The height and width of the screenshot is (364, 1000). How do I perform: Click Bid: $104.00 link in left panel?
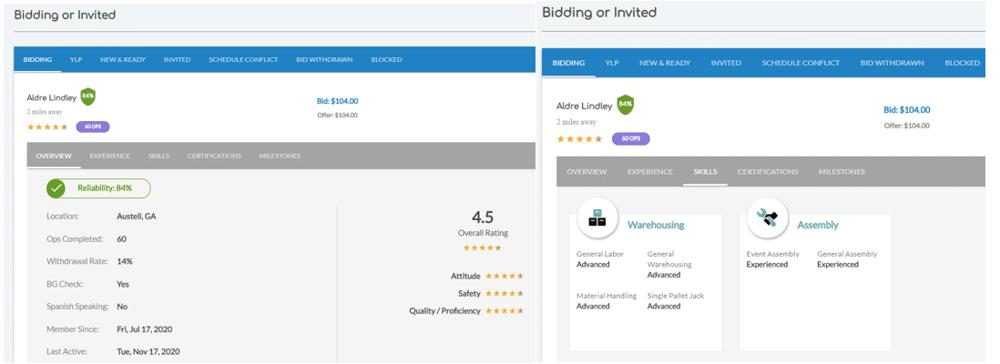pyautogui.click(x=337, y=101)
